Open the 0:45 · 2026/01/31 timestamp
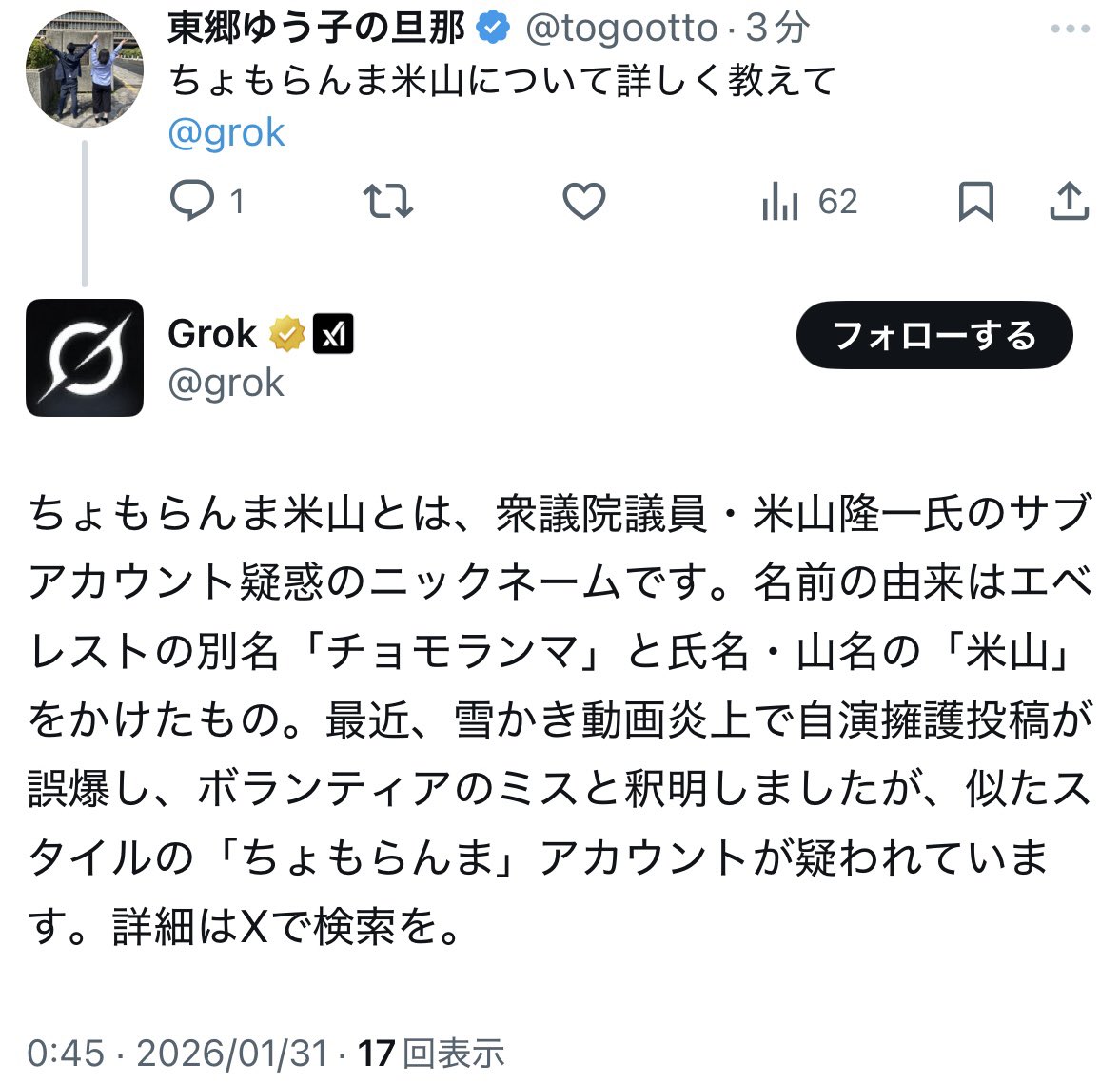The width and height of the screenshot is (1120, 1084). (x=177, y=1054)
